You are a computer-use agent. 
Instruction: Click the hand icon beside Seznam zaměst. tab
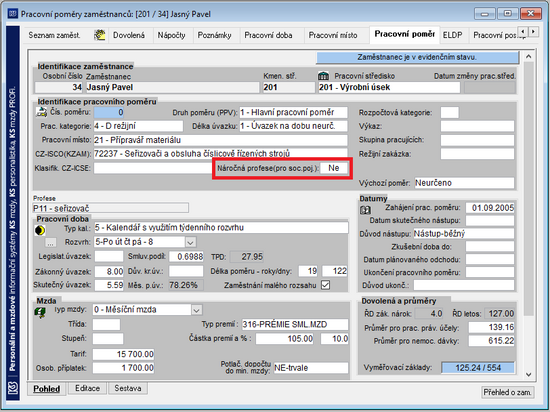100,35
